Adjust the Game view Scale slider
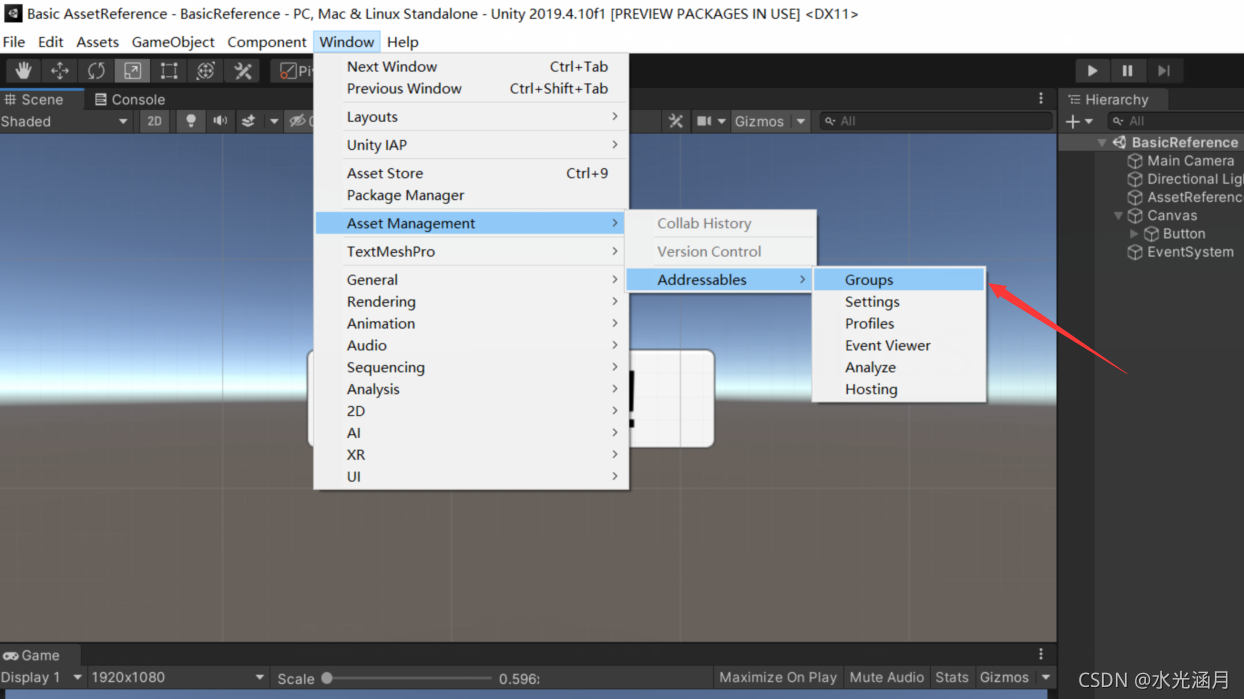The height and width of the screenshot is (699, 1244). click(408, 678)
